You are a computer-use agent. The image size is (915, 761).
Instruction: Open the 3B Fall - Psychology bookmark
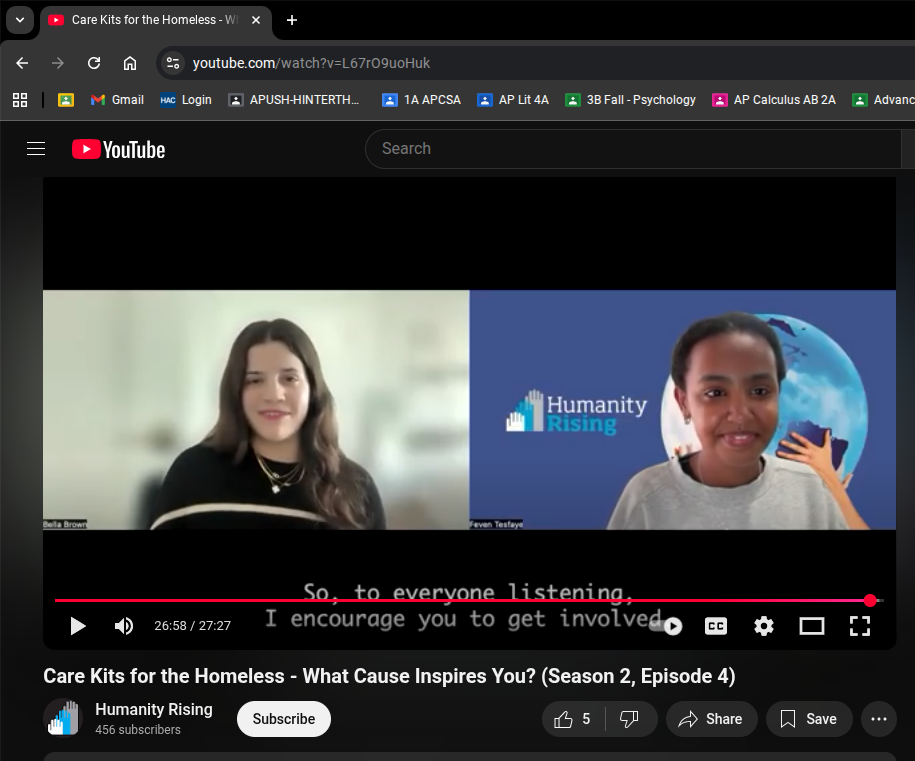click(630, 100)
